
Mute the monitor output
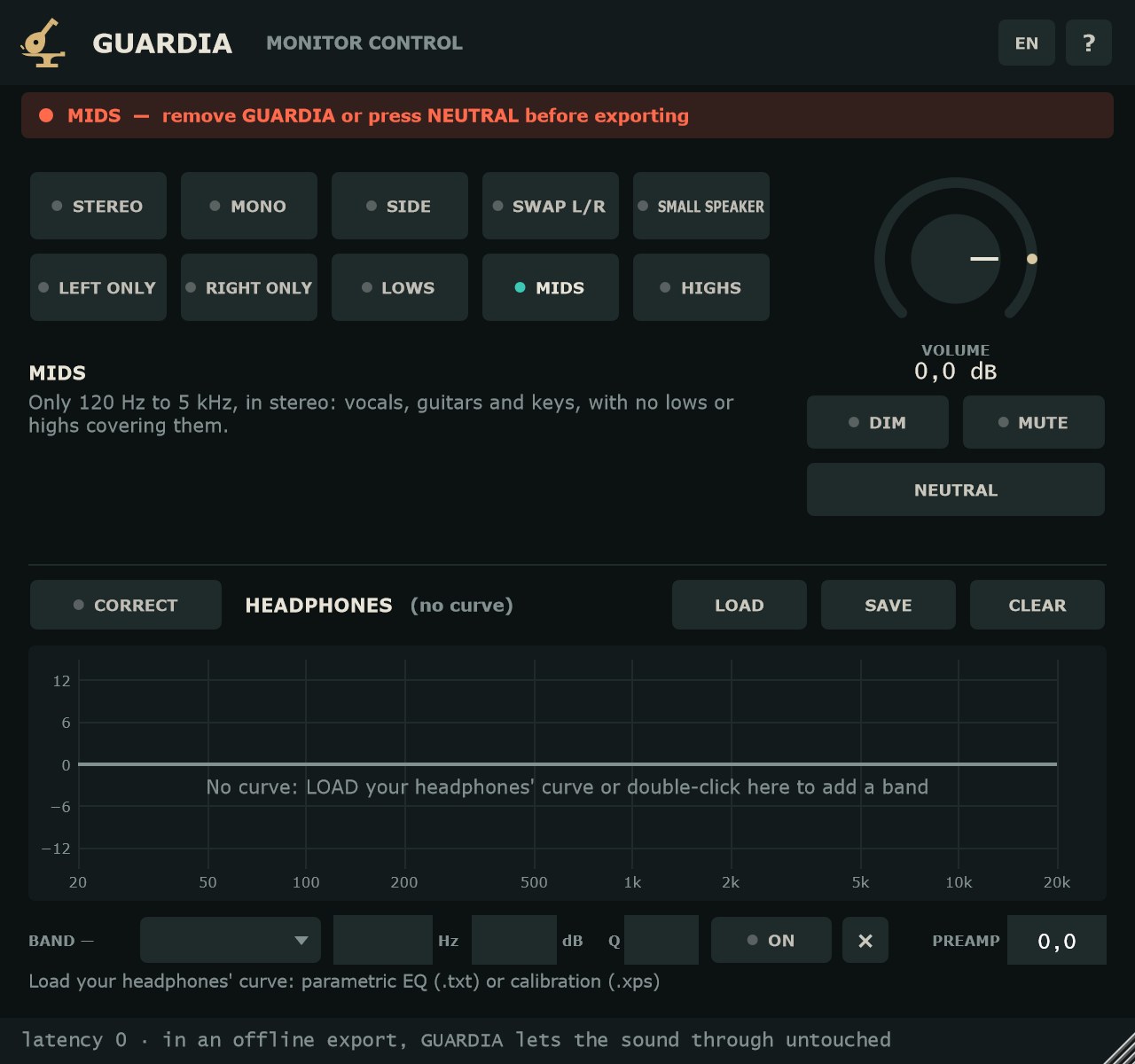coord(1034,422)
